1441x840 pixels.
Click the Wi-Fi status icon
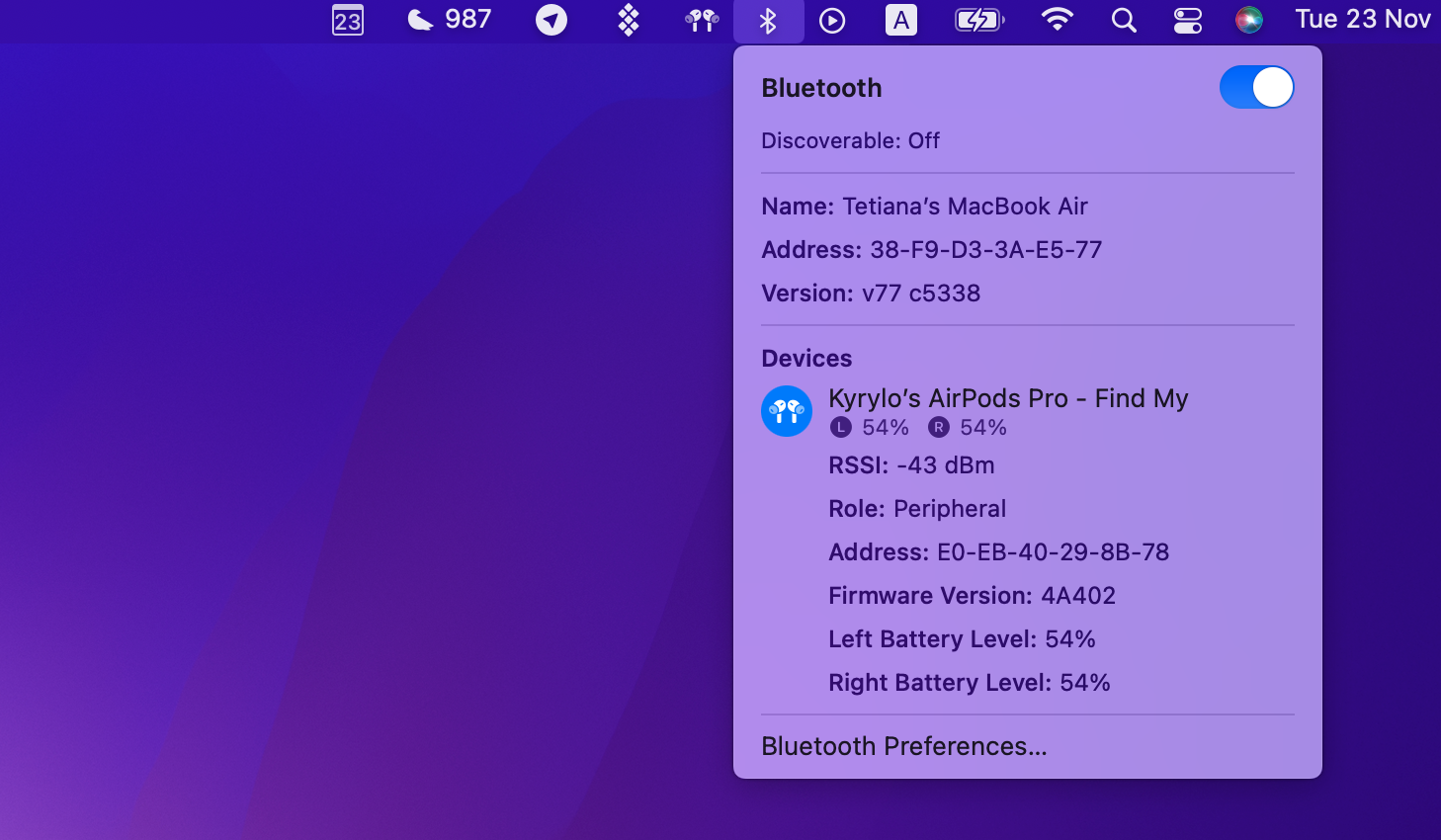(1057, 20)
